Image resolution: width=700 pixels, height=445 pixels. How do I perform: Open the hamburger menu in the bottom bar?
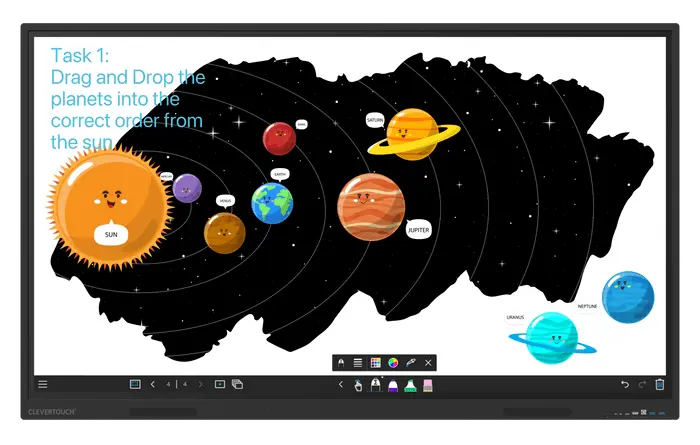click(x=43, y=384)
